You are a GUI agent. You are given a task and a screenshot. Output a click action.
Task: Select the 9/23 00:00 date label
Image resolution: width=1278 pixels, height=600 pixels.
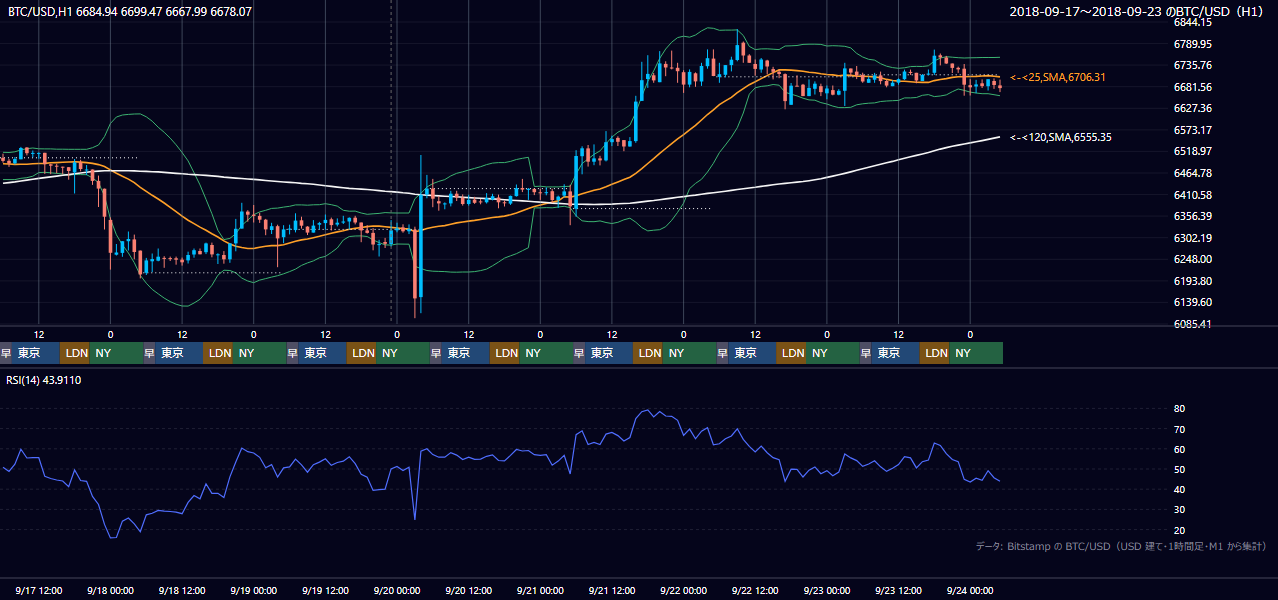pyautogui.click(x=827, y=590)
